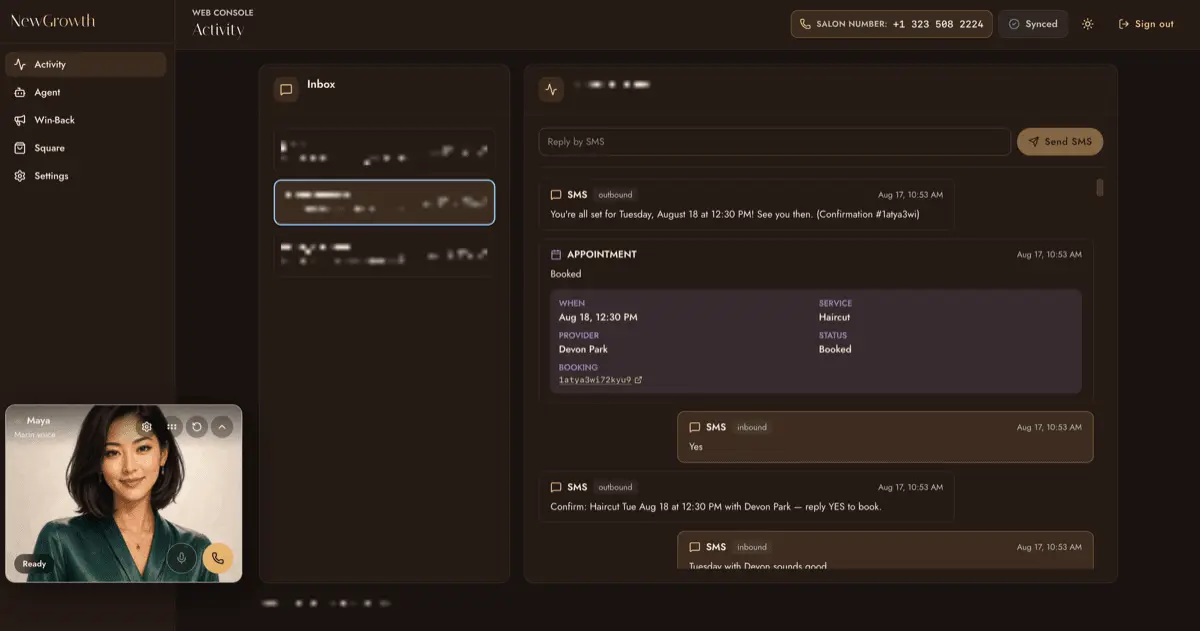Viewport: 1200px width, 631px height.
Task: Go to Win-Back in sidebar
Action: click(x=85, y=120)
